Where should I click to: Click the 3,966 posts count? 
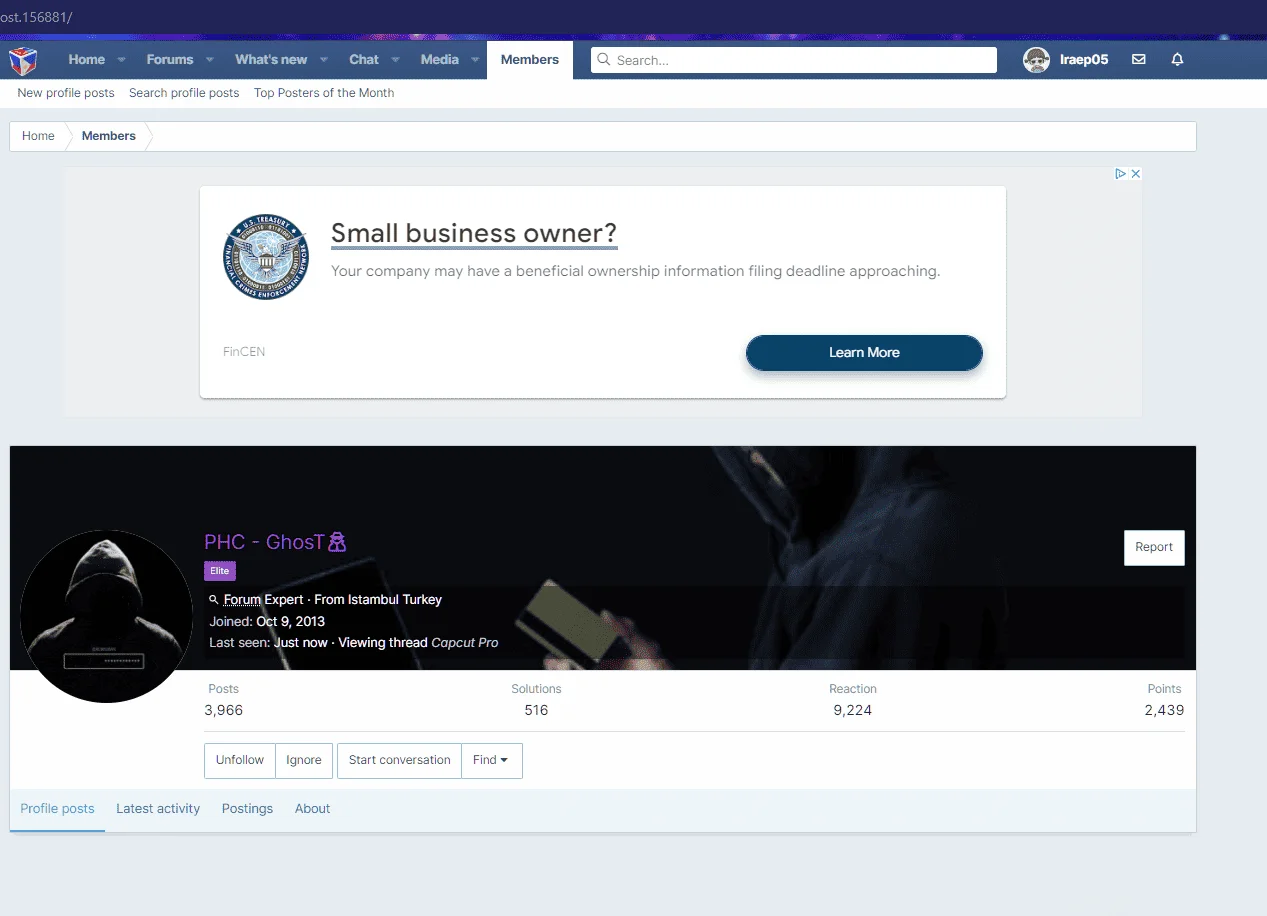point(223,711)
